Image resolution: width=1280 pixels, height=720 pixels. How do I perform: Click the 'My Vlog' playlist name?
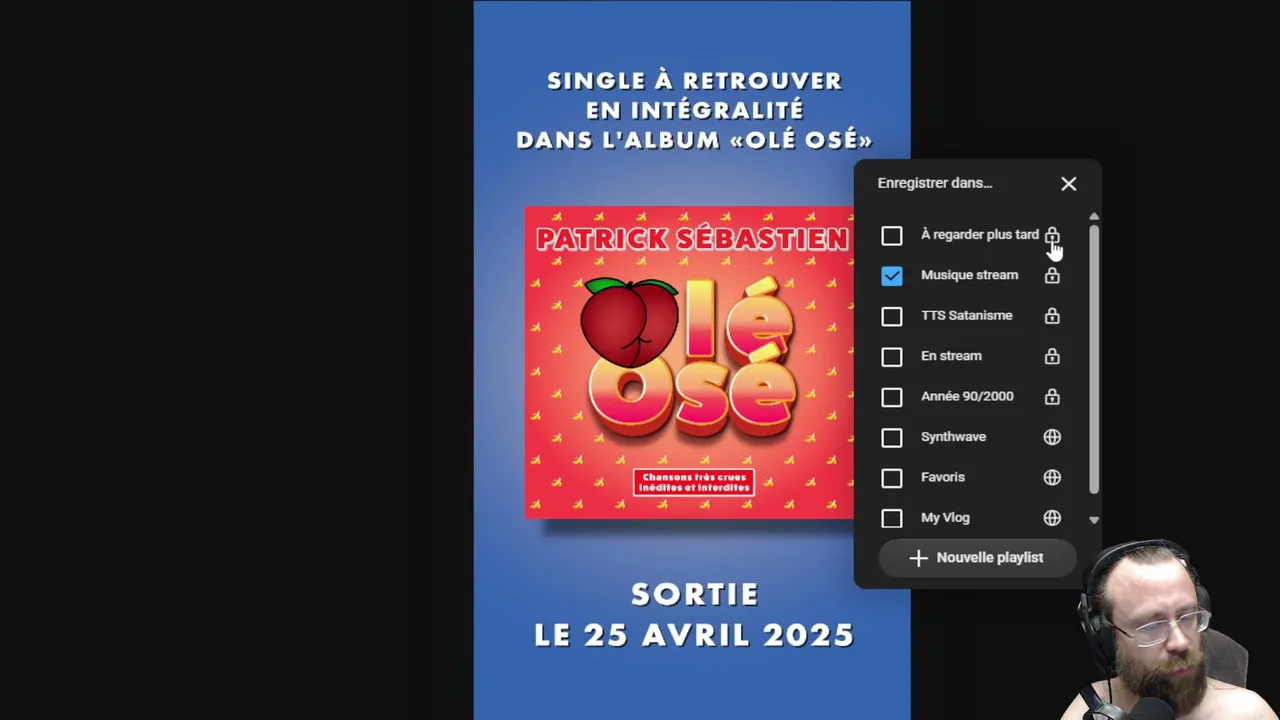pos(945,518)
